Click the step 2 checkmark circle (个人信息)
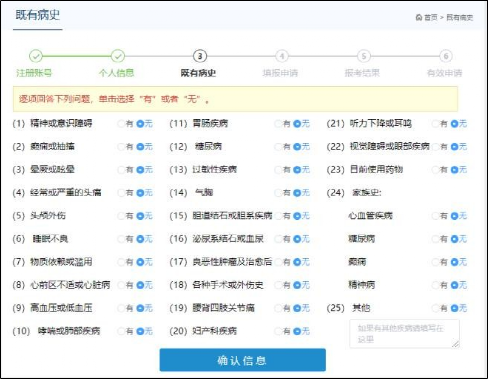 [118, 56]
